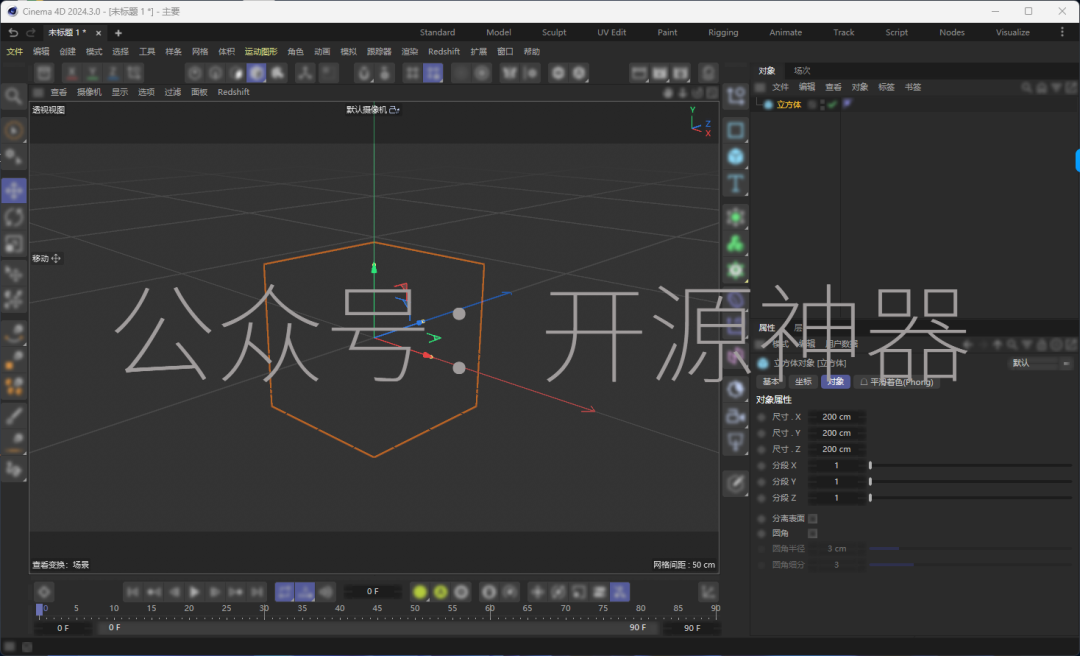The width and height of the screenshot is (1080, 656).
Task: Open the 平滑着色(Phong) tag tab
Action: click(896, 382)
